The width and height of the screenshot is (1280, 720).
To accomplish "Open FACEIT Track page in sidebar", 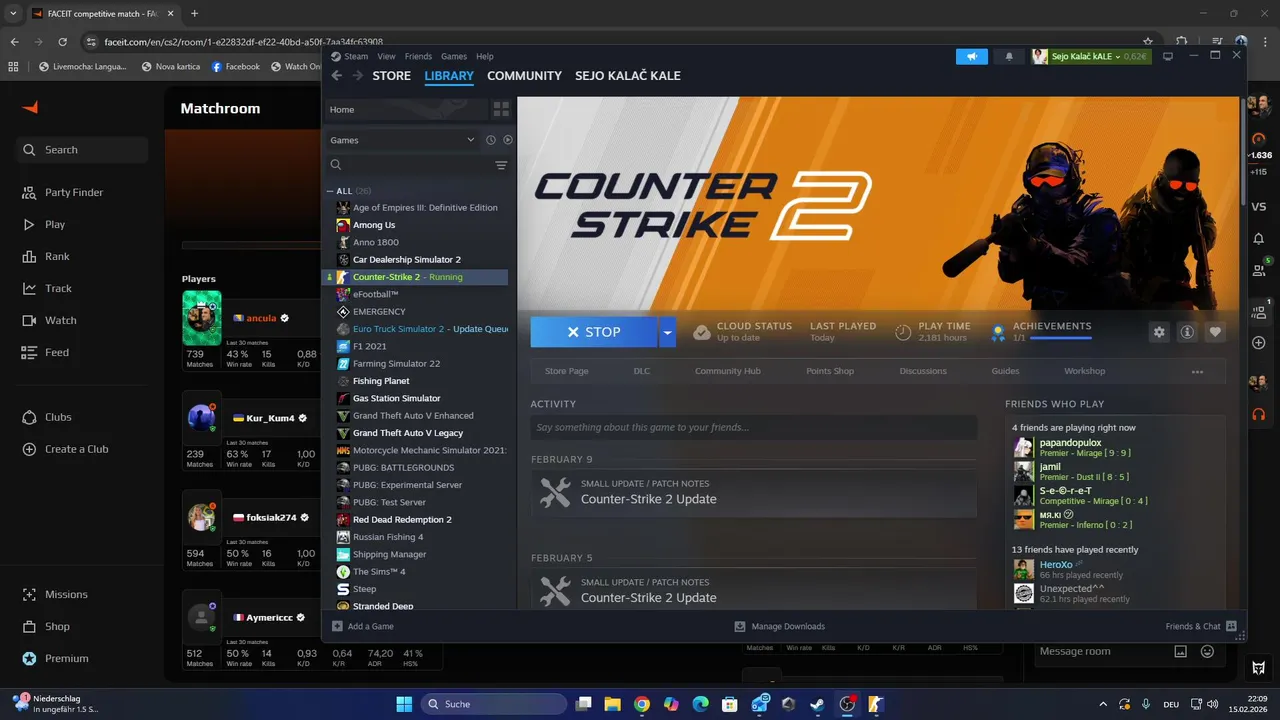I will (x=58, y=288).
